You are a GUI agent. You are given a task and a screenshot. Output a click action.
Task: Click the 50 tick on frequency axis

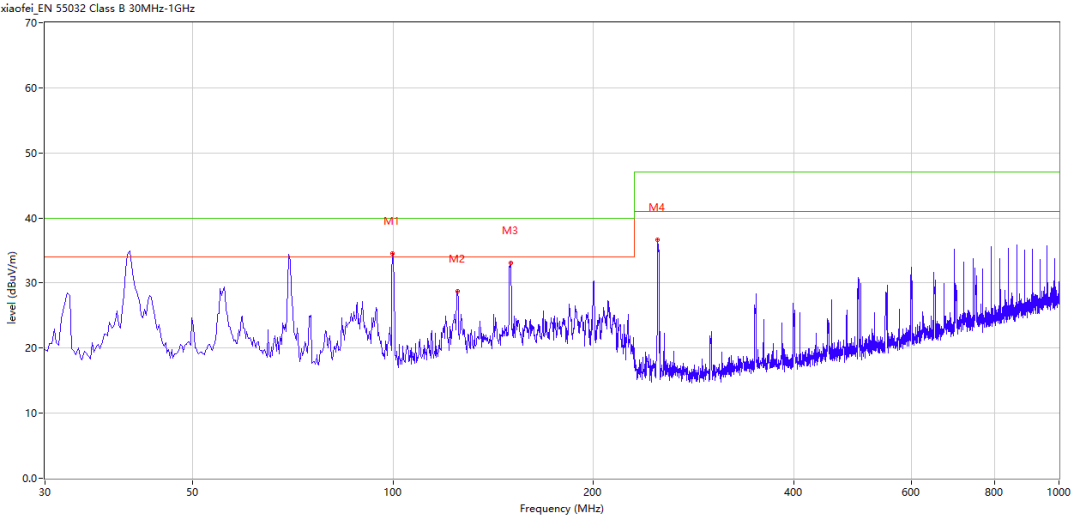coord(192,493)
